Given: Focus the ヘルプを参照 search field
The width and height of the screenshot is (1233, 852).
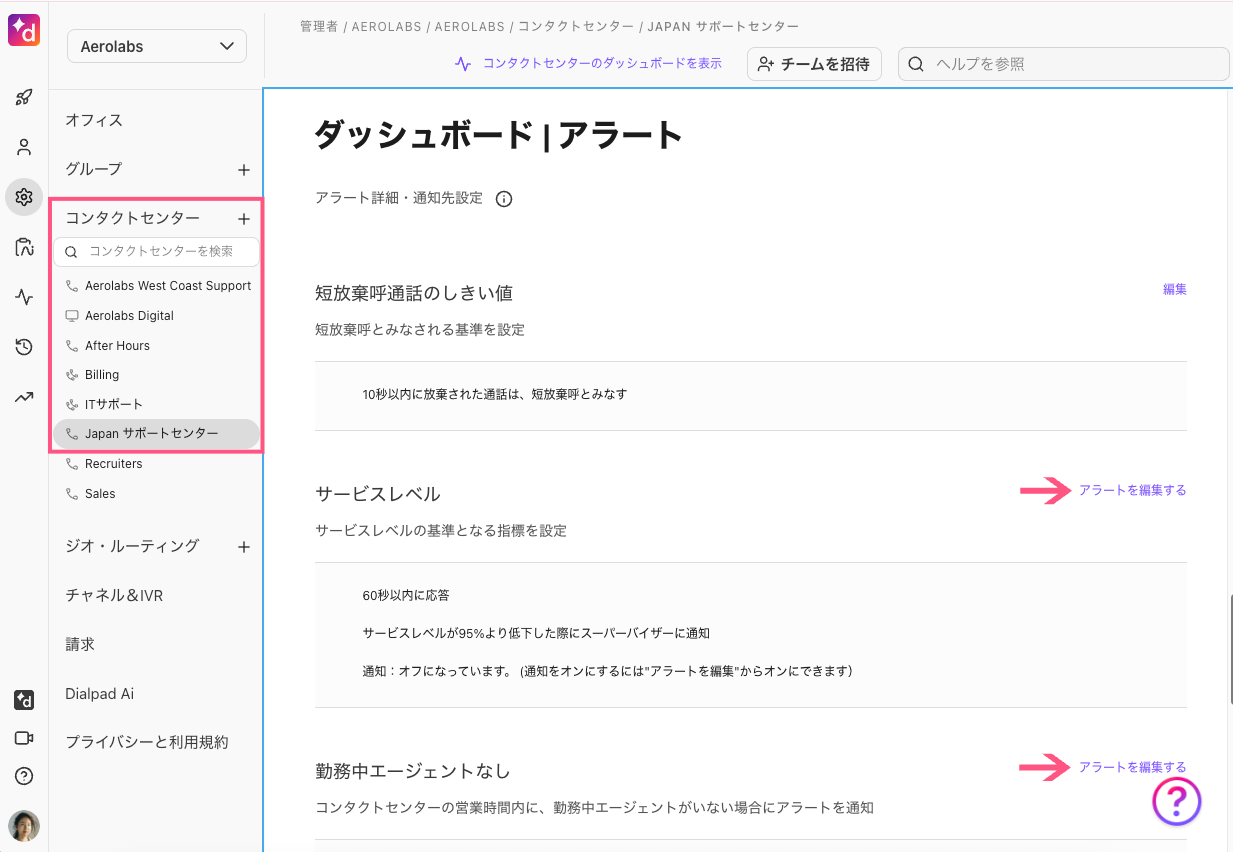Looking at the screenshot, I should [1063, 64].
